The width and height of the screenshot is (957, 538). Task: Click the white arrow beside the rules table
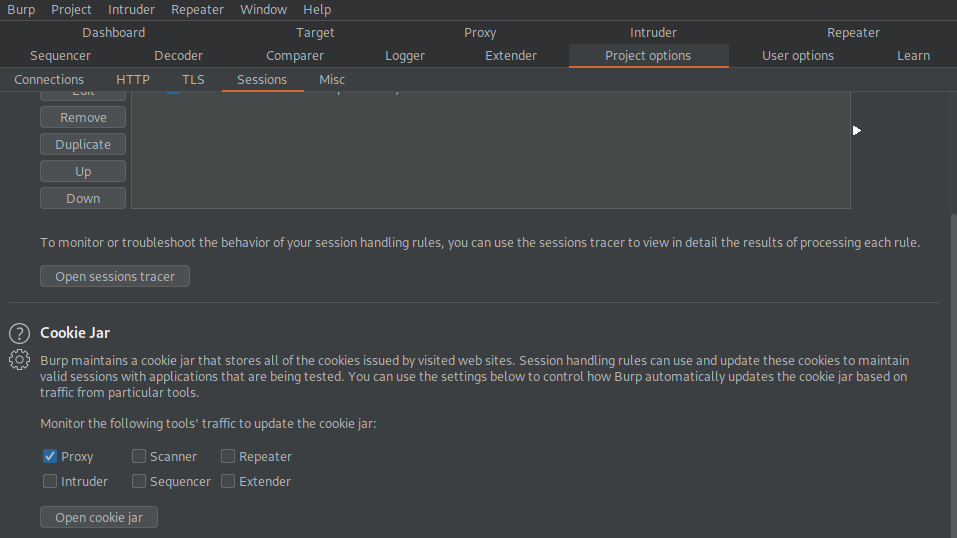pos(856,130)
